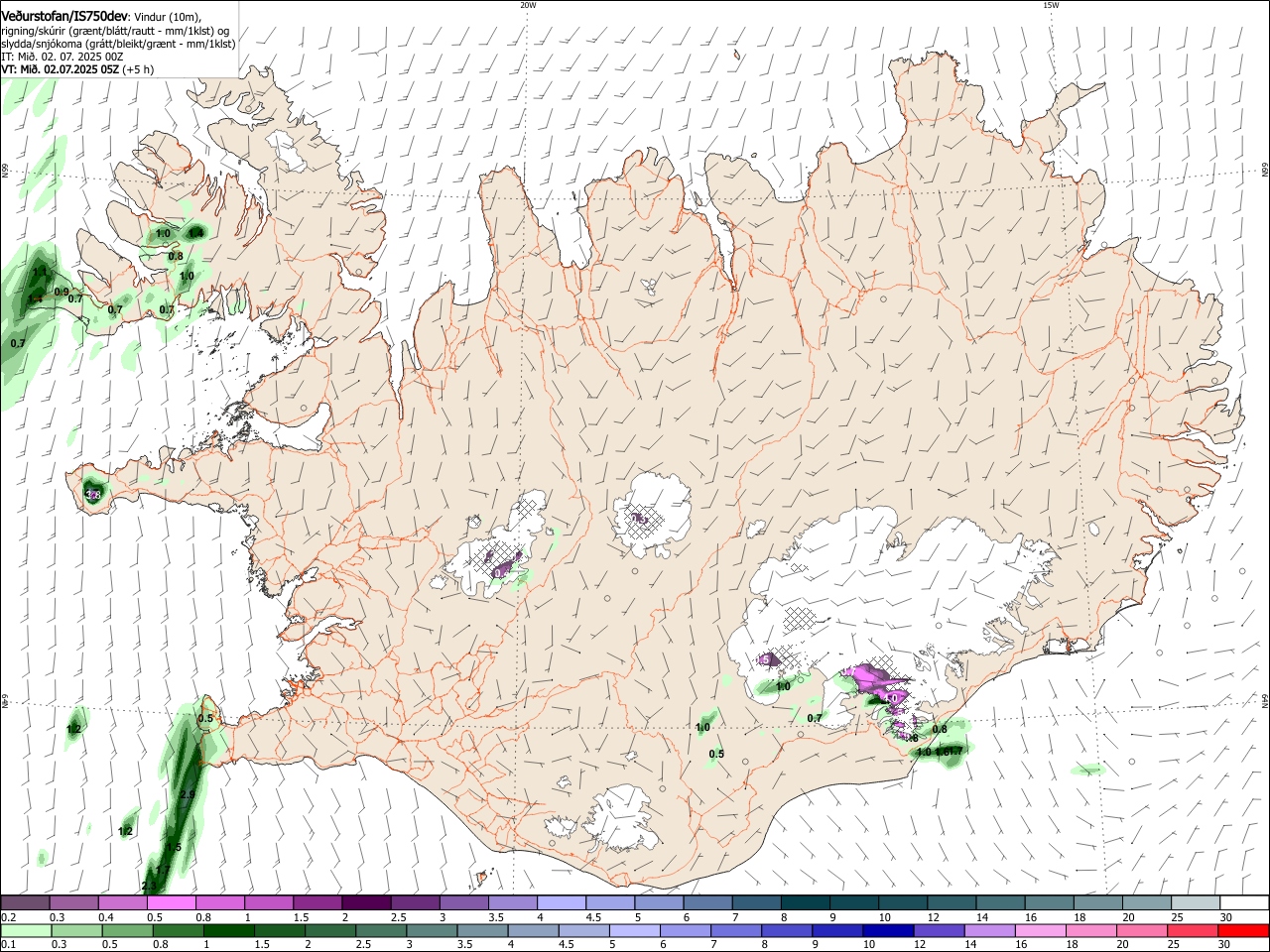Pick the darkest purple snow swatch after 2

coord(365,902)
